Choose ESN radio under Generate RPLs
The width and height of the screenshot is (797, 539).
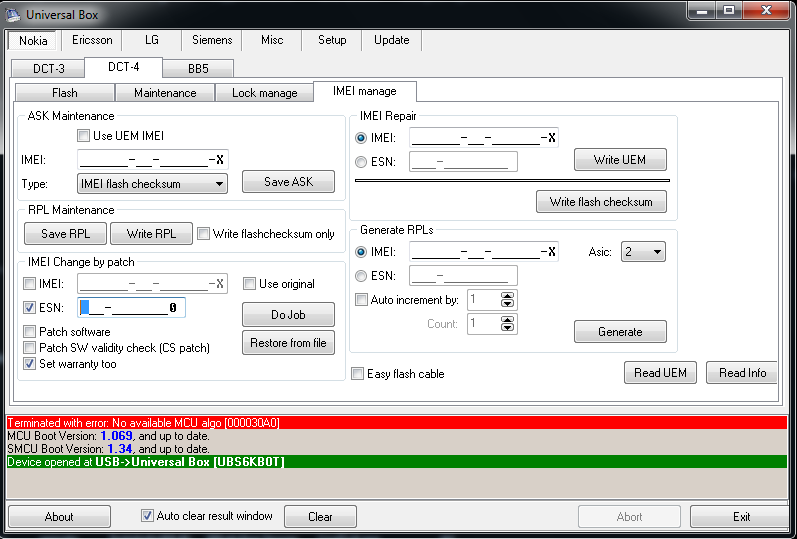pos(361,276)
